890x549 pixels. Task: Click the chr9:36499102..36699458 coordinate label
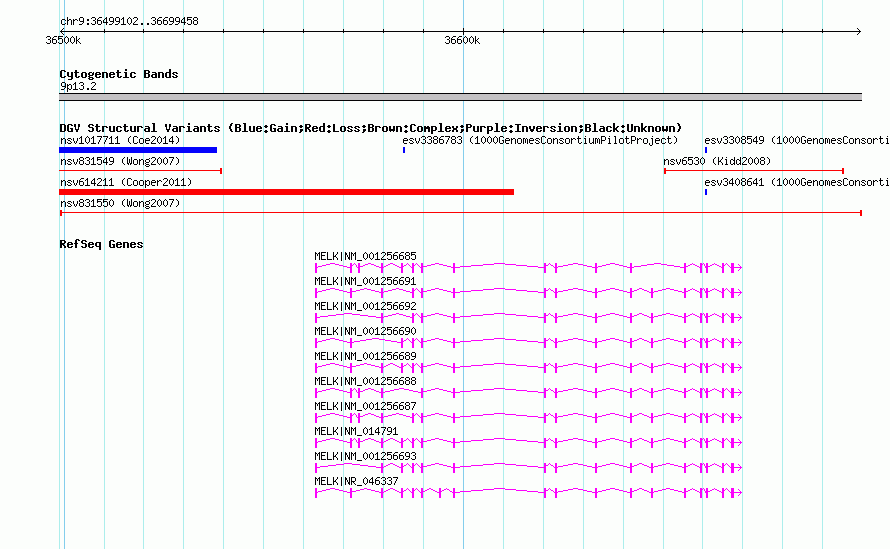129,21
